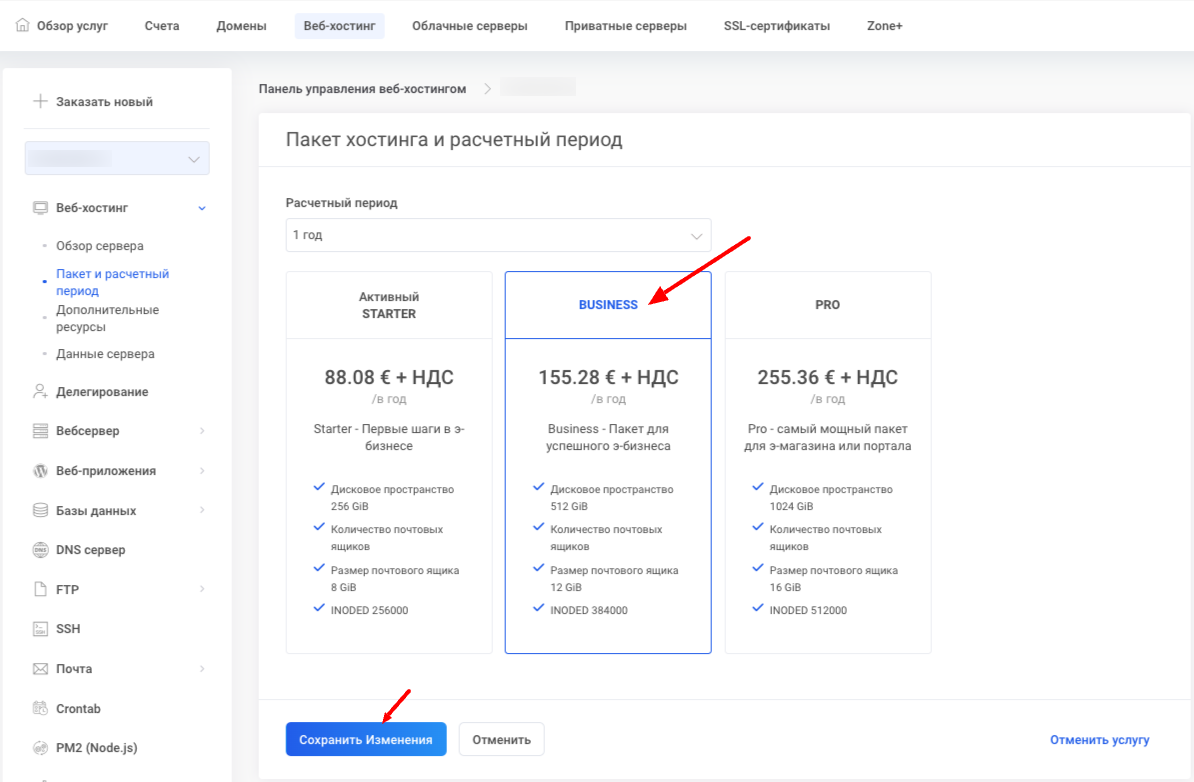Open the Расчетный период dropdown
Image resolution: width=1194 pixels, height=782 pixels.
498,236
